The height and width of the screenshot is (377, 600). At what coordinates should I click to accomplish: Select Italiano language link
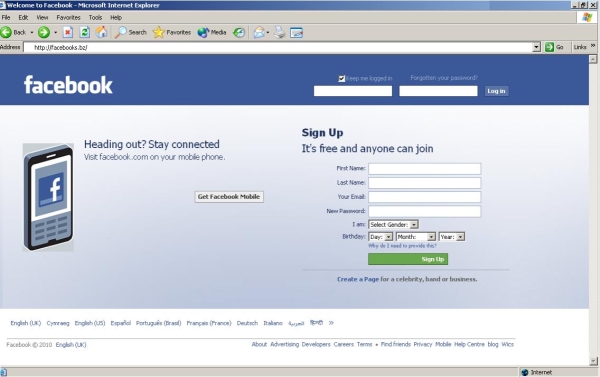click(273, 323)
